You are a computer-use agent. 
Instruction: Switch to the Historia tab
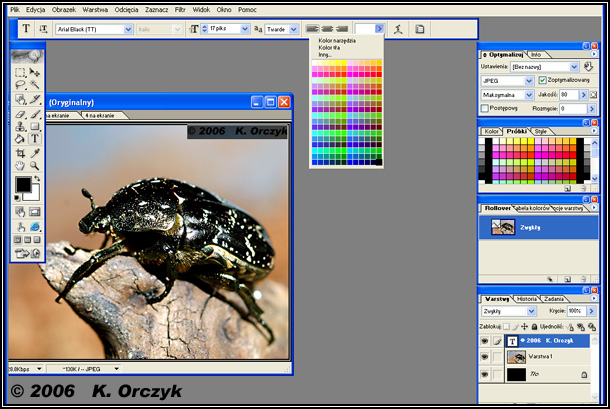click(x=526, y=299)
